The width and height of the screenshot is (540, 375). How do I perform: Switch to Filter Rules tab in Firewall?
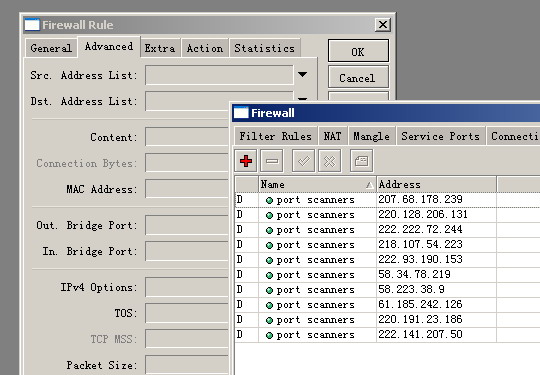point(276,136)
